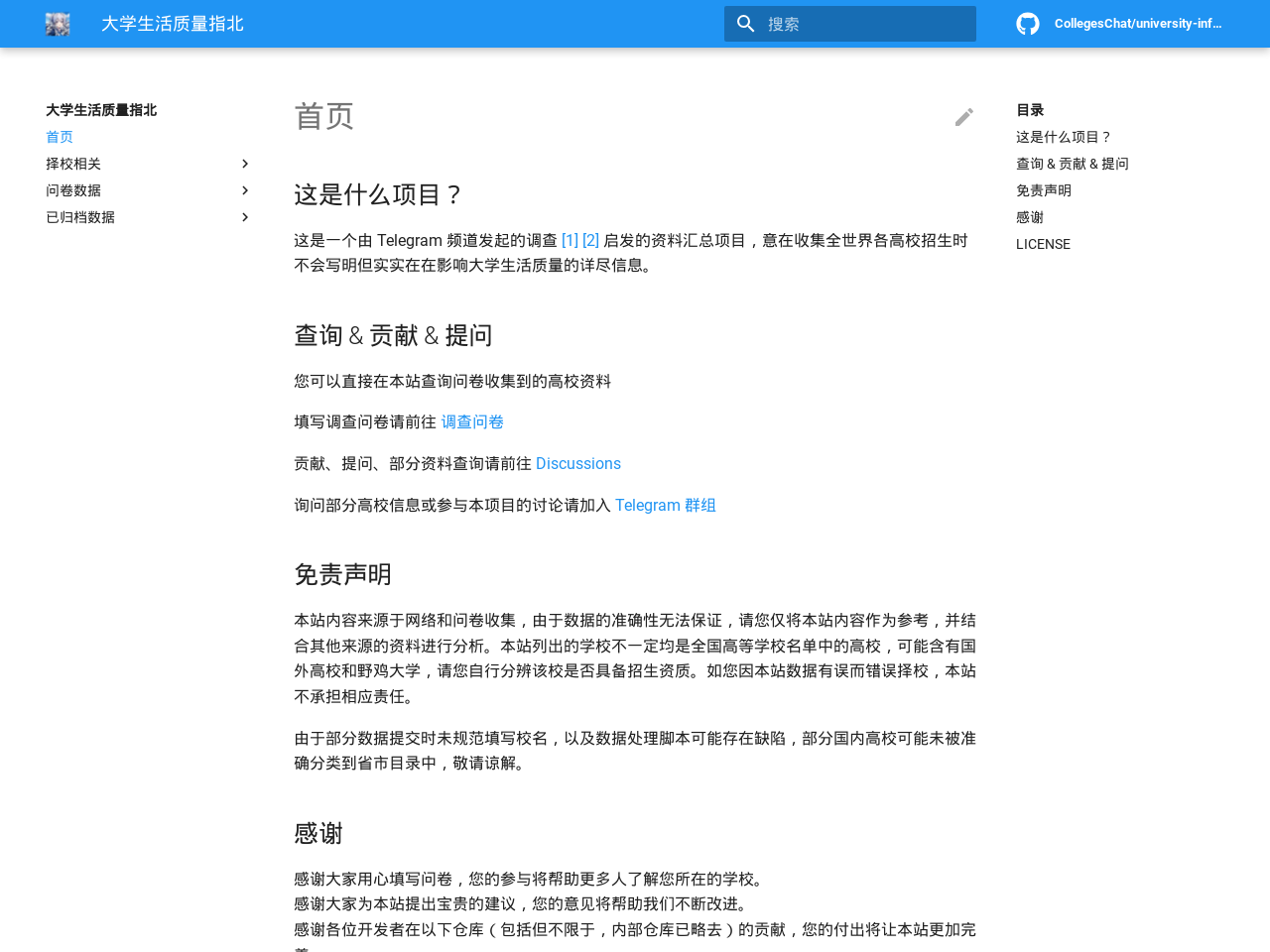Join the Telegram 群组 link
The image size is (1270, 952).
point(665,503)
